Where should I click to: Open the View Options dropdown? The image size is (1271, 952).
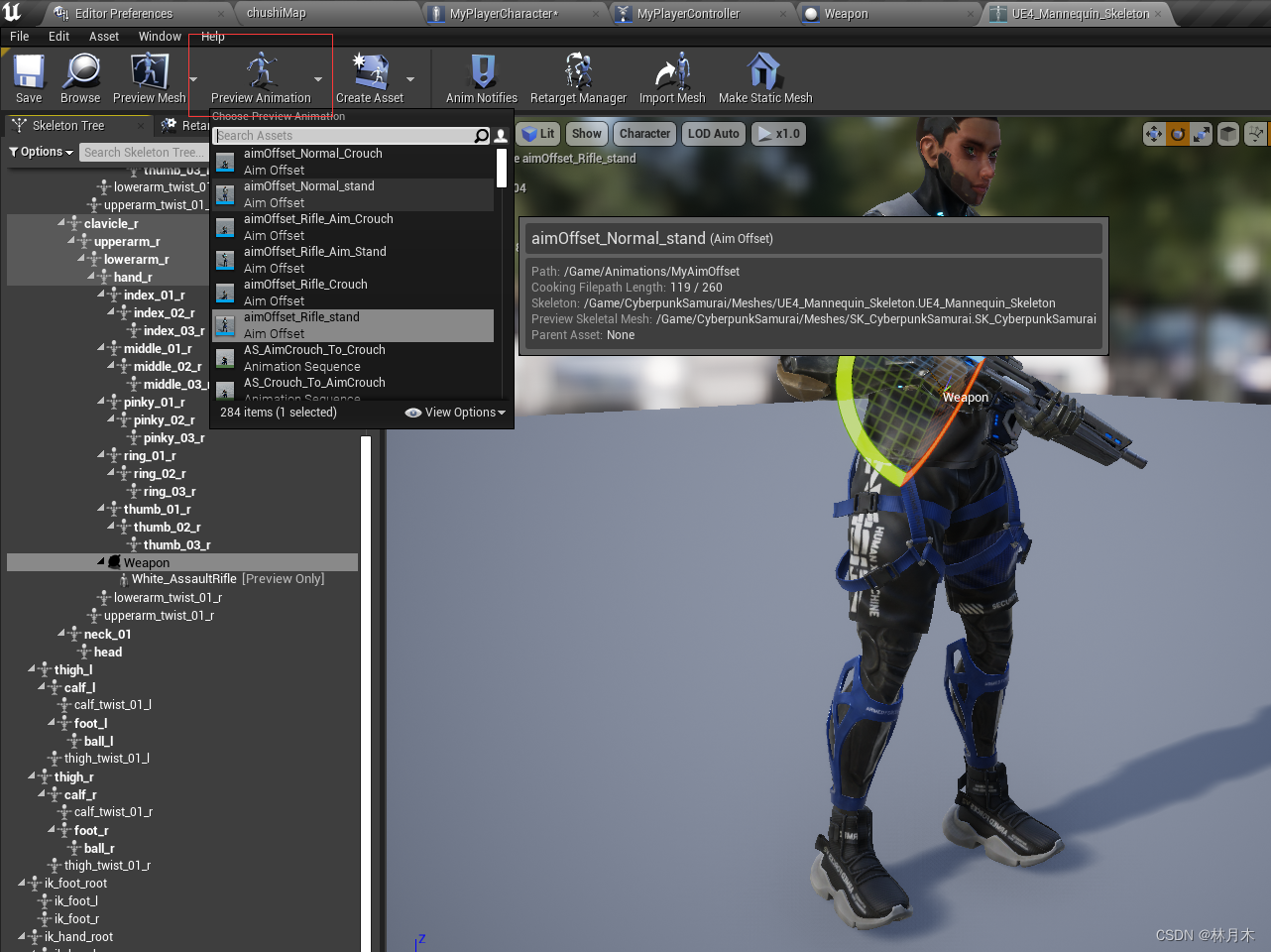456,413
